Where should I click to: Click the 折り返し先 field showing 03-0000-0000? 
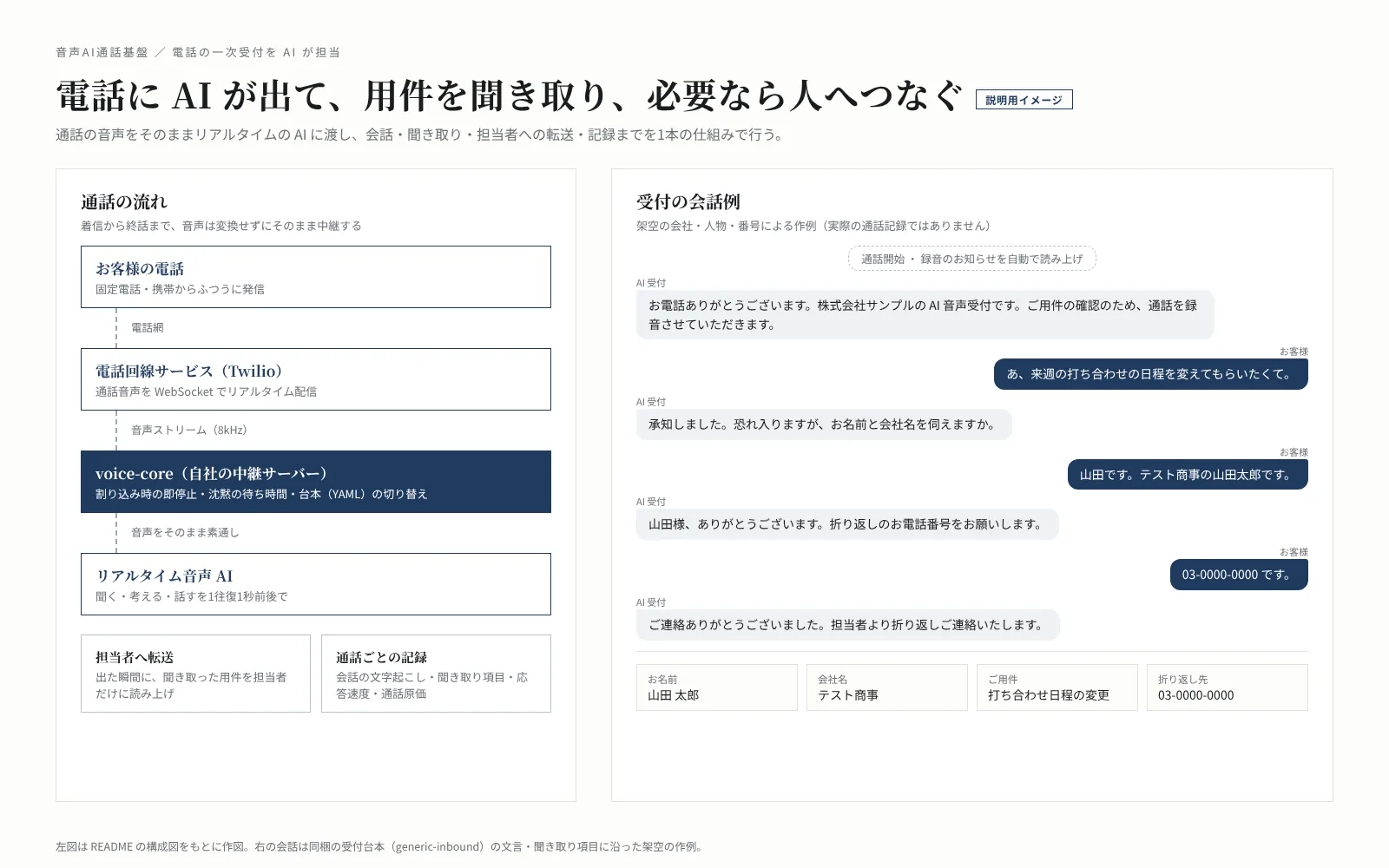click(1228, 687)
